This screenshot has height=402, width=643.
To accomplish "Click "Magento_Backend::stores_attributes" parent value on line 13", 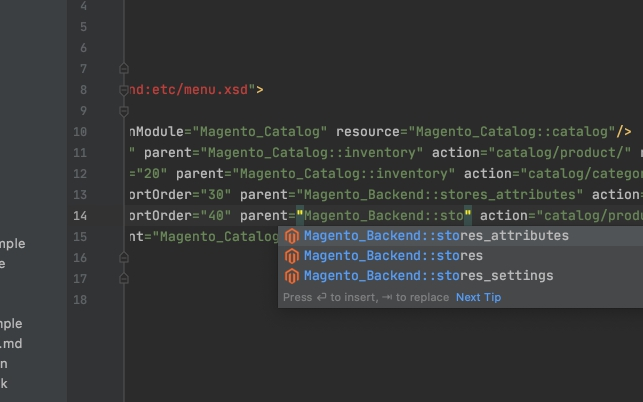I will click(x=440, y=194).
